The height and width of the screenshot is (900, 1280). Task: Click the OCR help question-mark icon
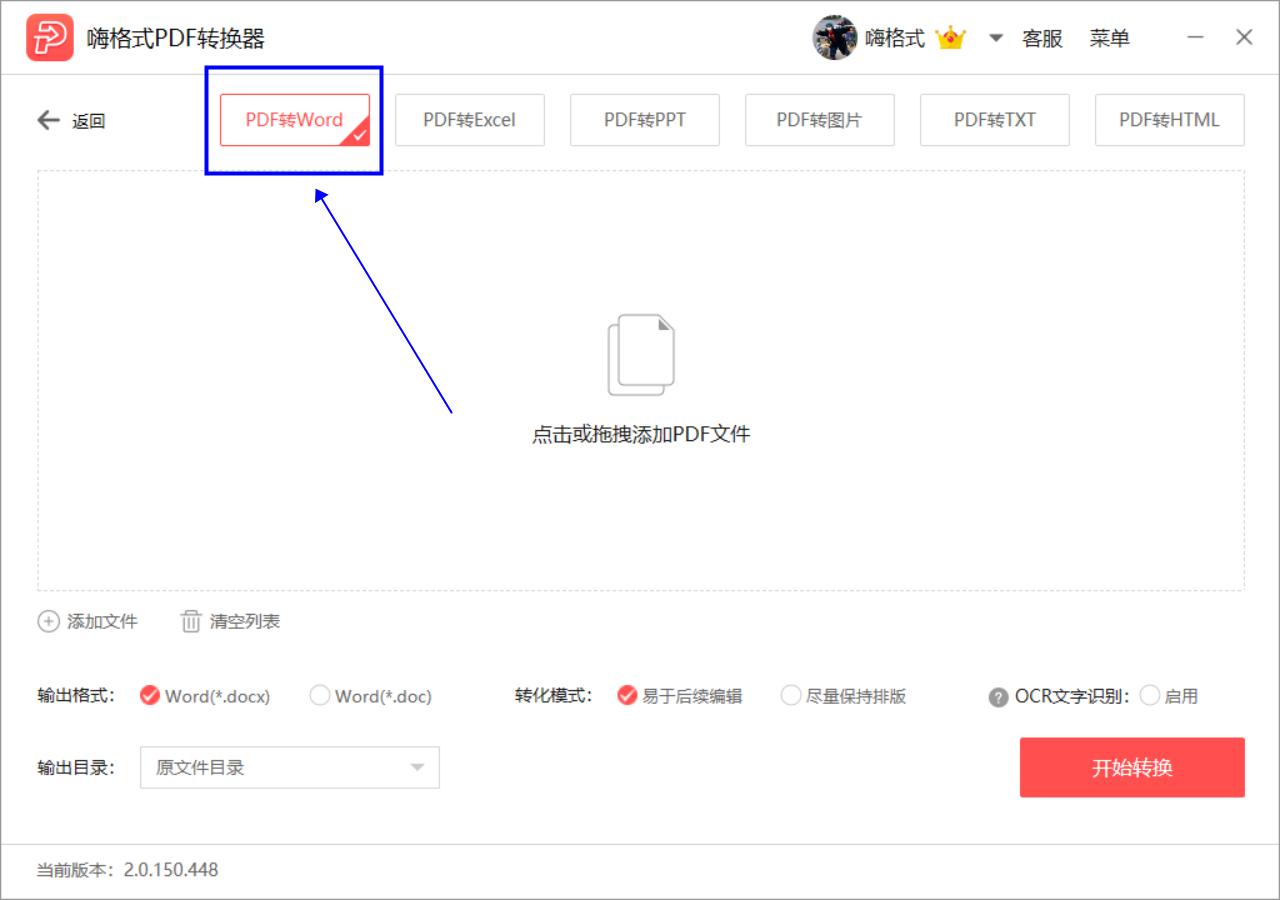998,698
